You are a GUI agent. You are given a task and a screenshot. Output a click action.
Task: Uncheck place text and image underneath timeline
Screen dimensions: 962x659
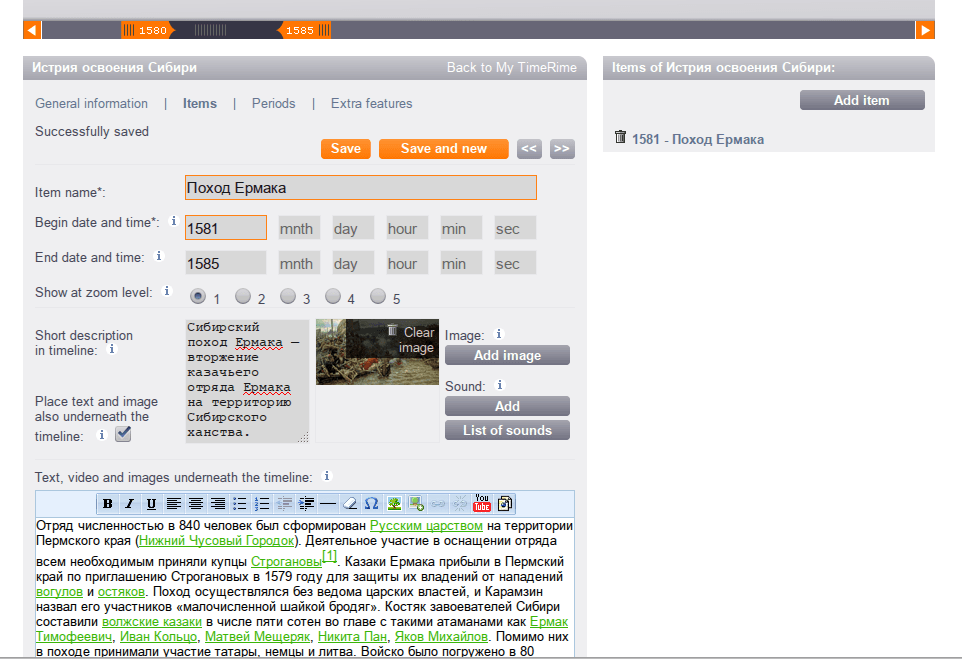click(x=124, y=434)
